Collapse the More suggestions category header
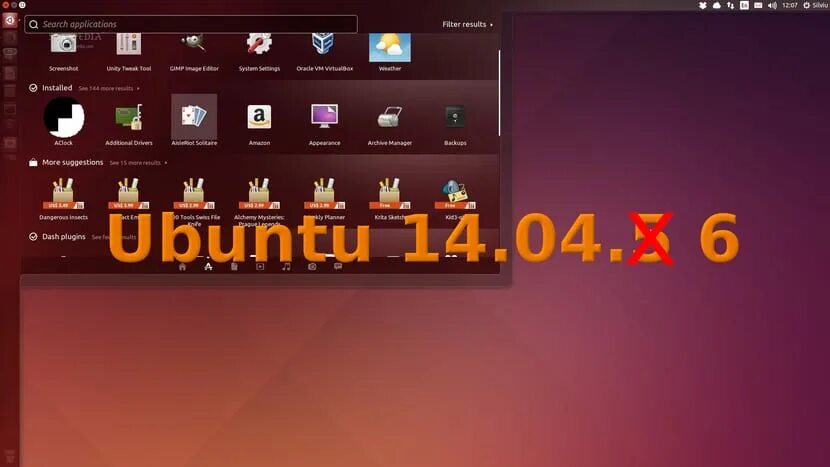 [x=66, y=163]
